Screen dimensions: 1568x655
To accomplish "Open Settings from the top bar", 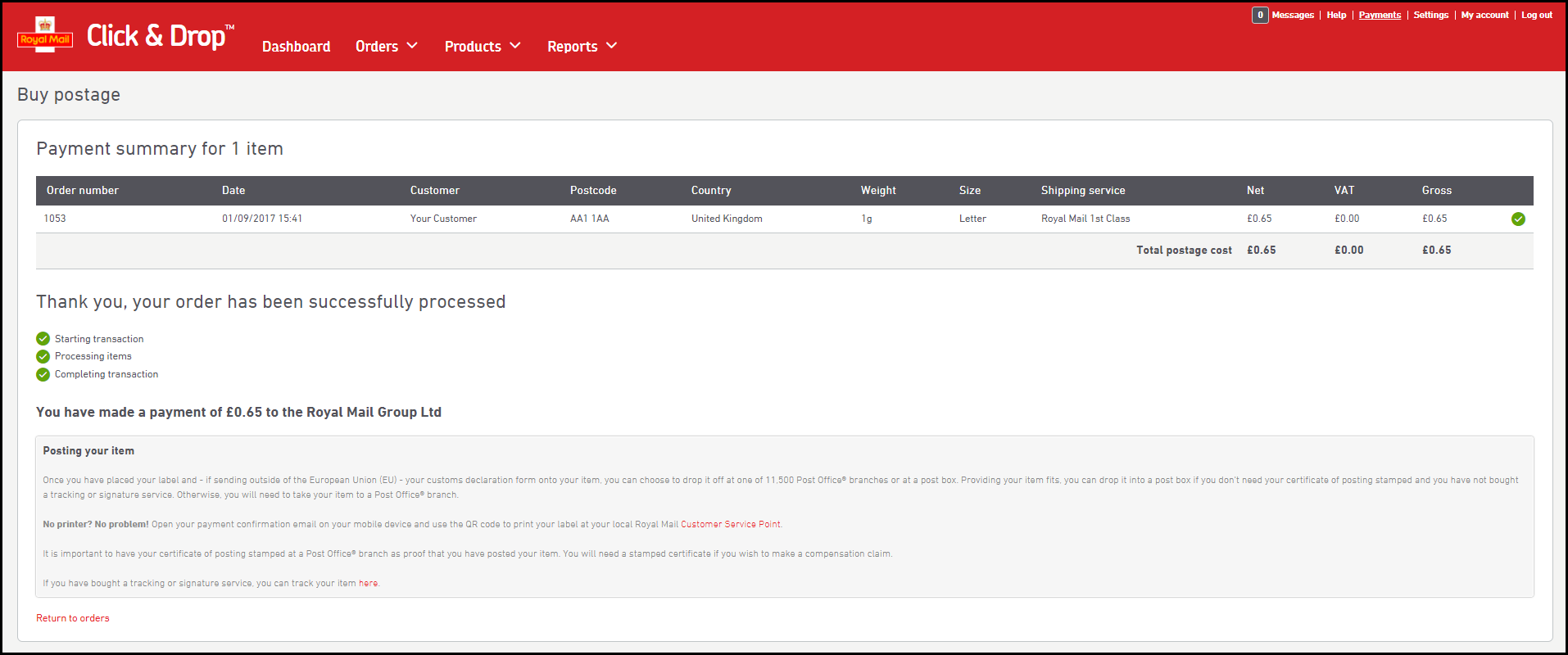I will [1430, 16].
